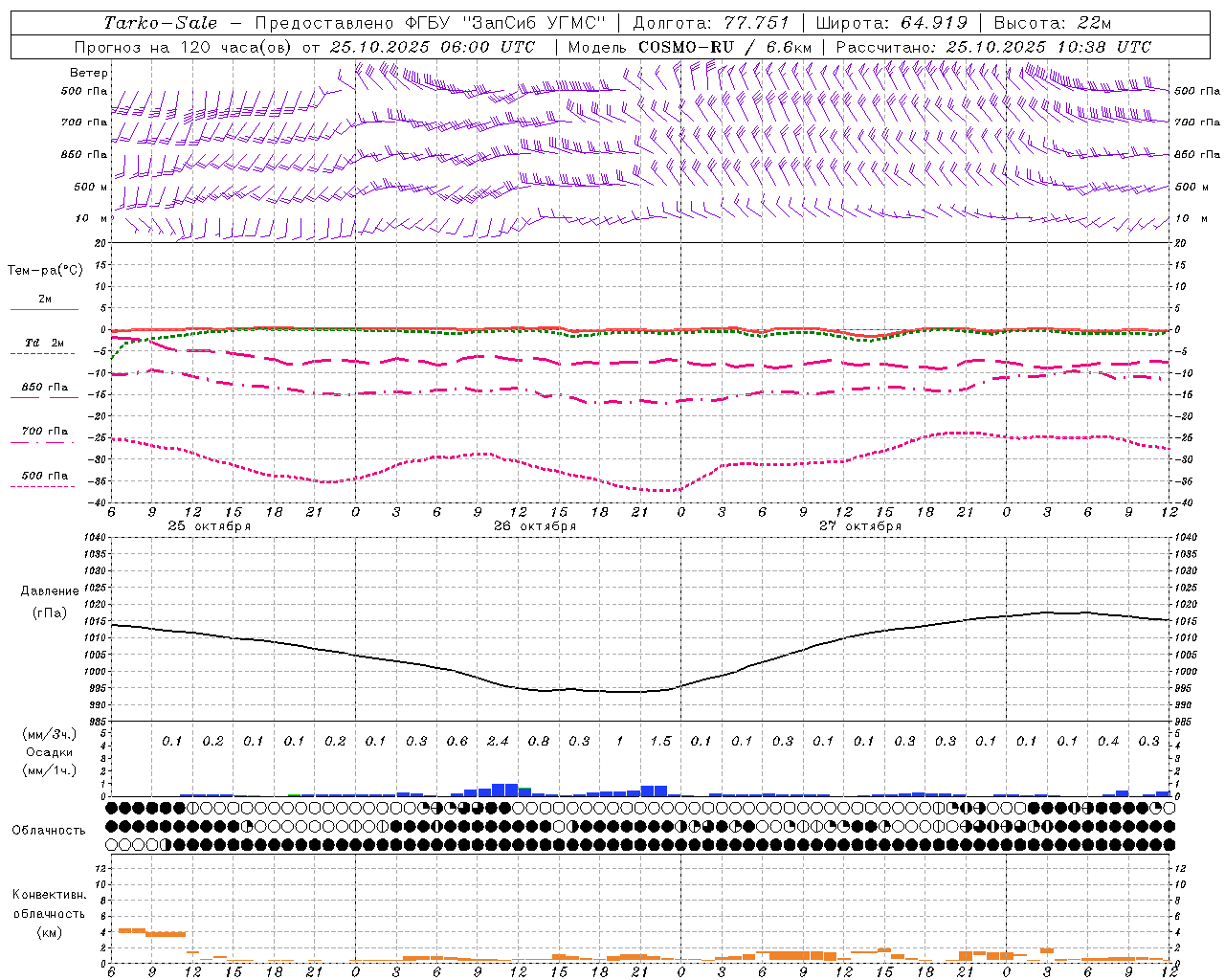
Task: Click the 'Долгота: 77.751' longitude value
Action: 711,23
